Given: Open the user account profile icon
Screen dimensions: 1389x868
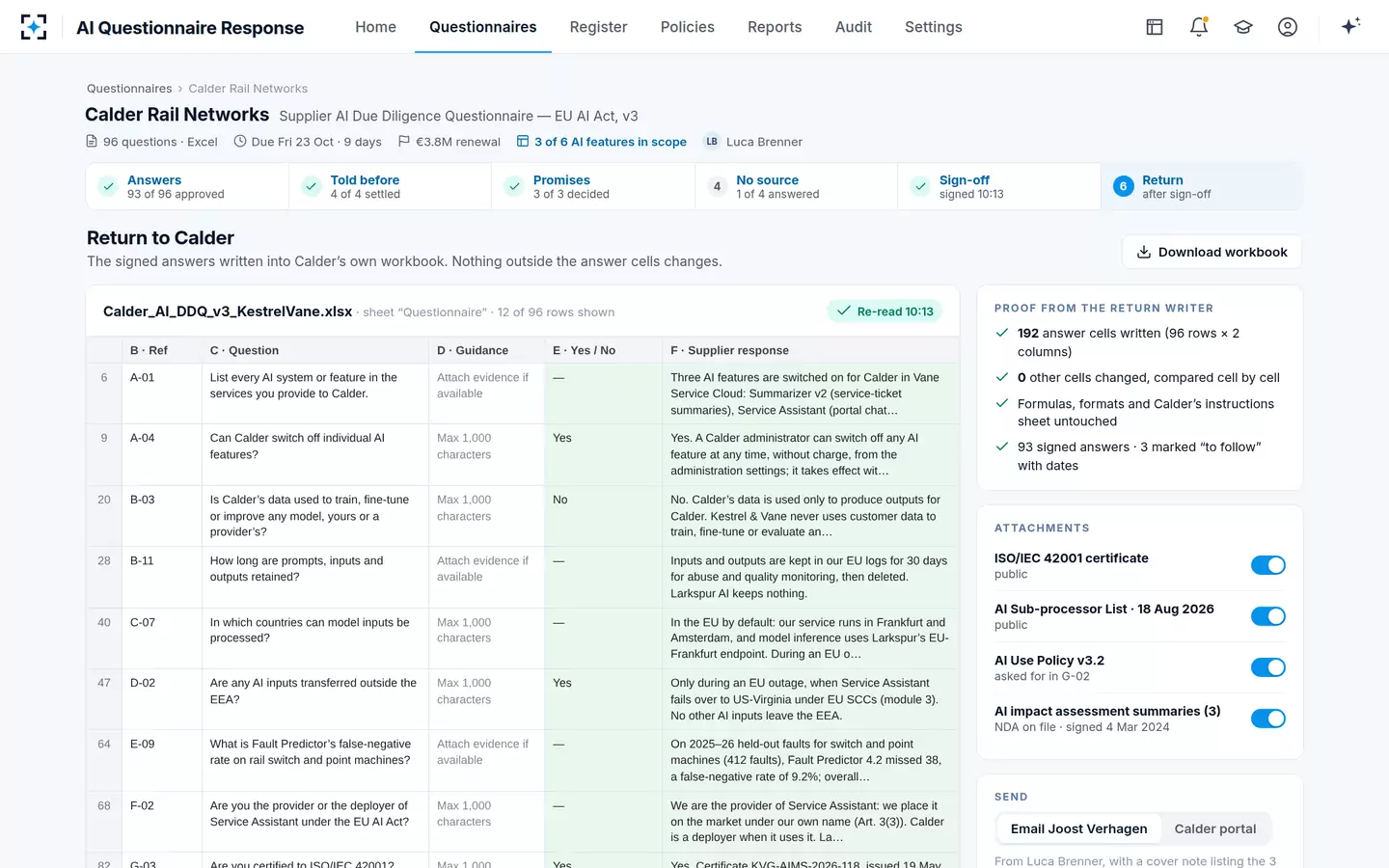Looking at the screenshot, I should pos(1288,27).
